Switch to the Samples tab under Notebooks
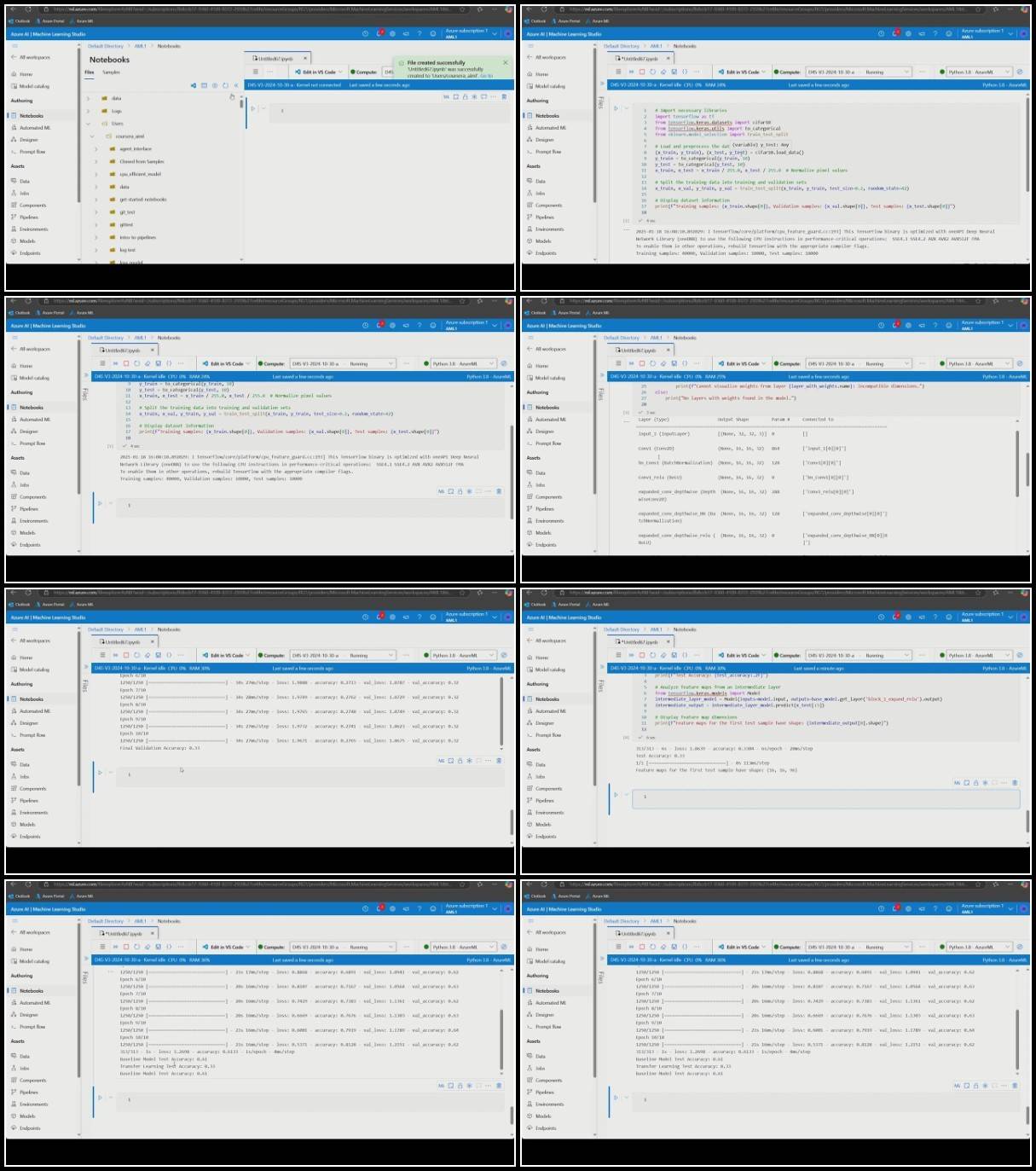This screenshot has height=1171, width=1036. pyautogui.click(x=111, y=72)
